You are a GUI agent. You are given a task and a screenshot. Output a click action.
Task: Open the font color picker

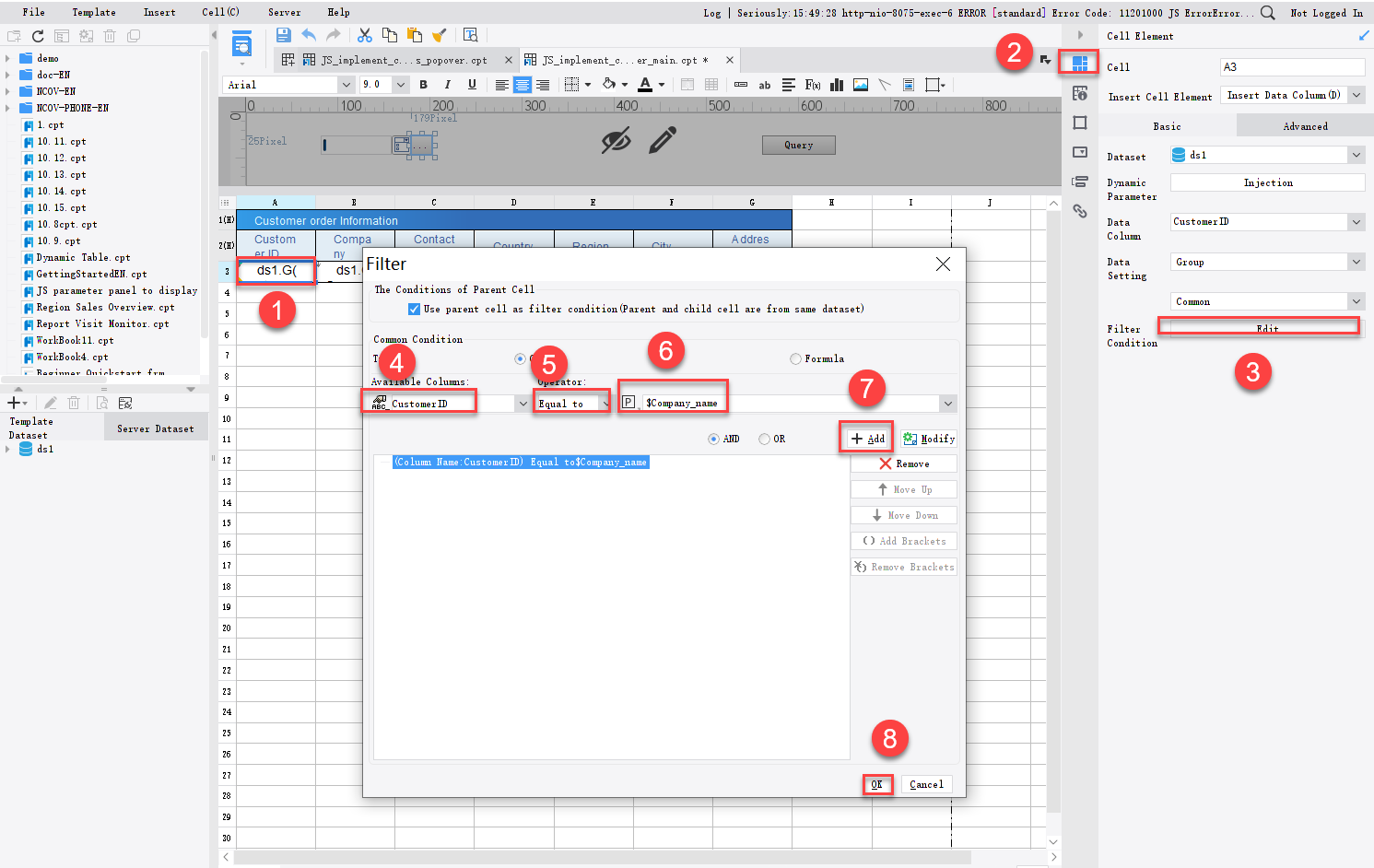pos(650,85)
